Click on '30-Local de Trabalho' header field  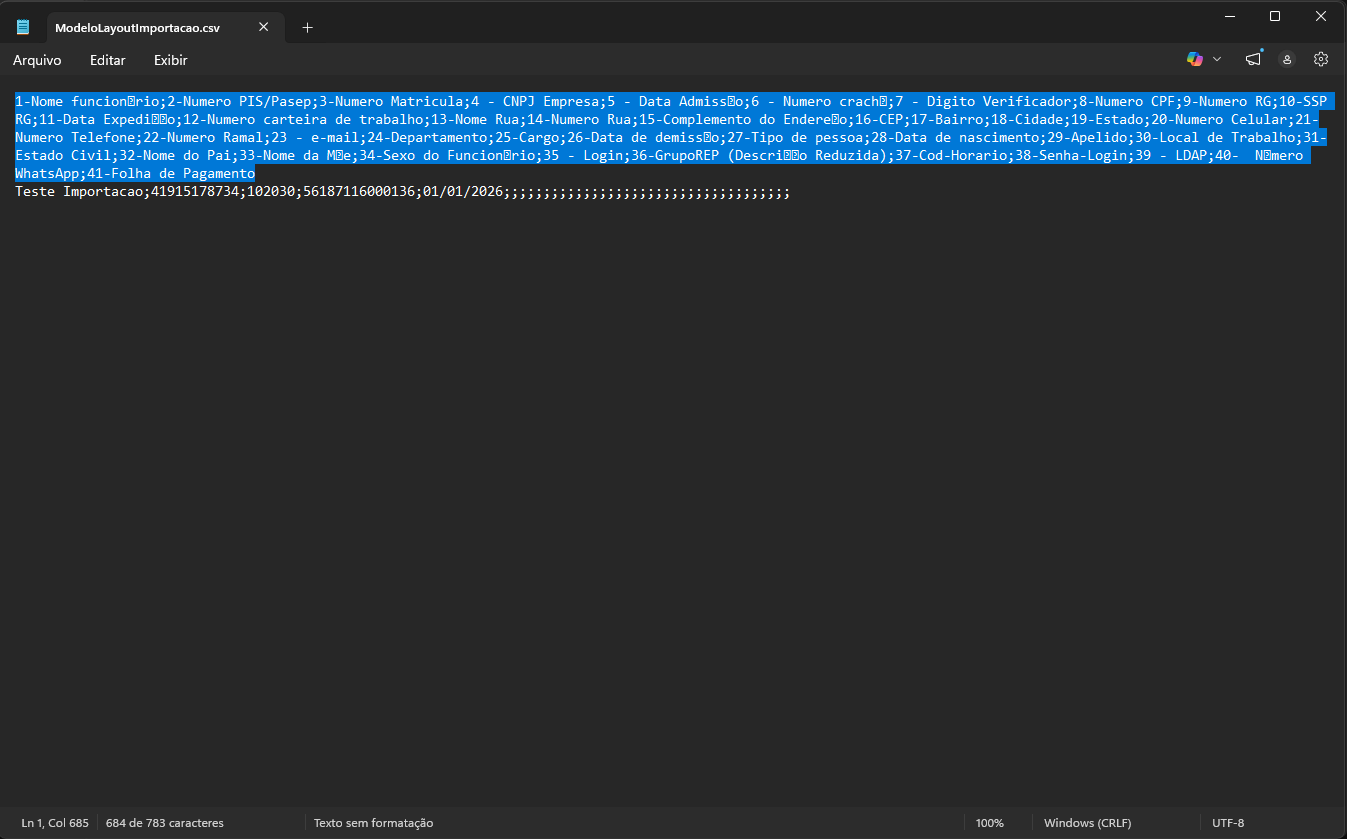(1215, 137)
